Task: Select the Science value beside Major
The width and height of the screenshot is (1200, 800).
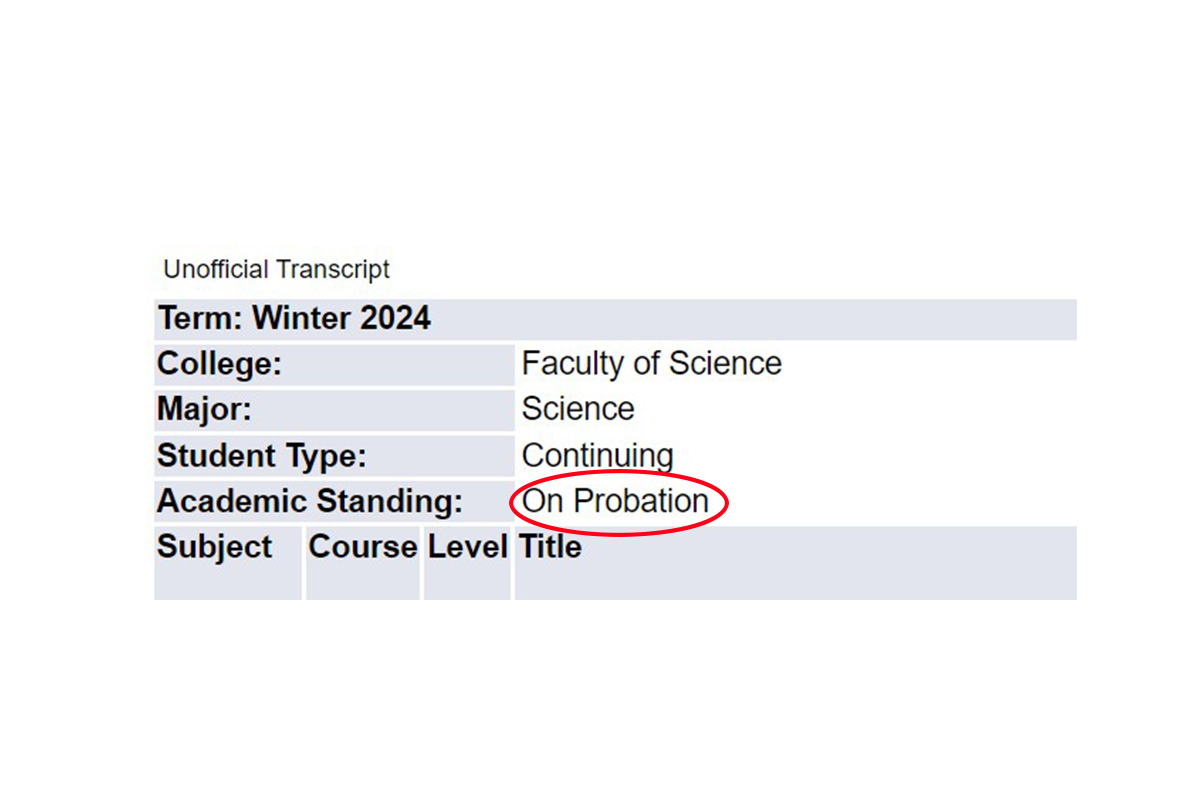Action: pos(578,410)
